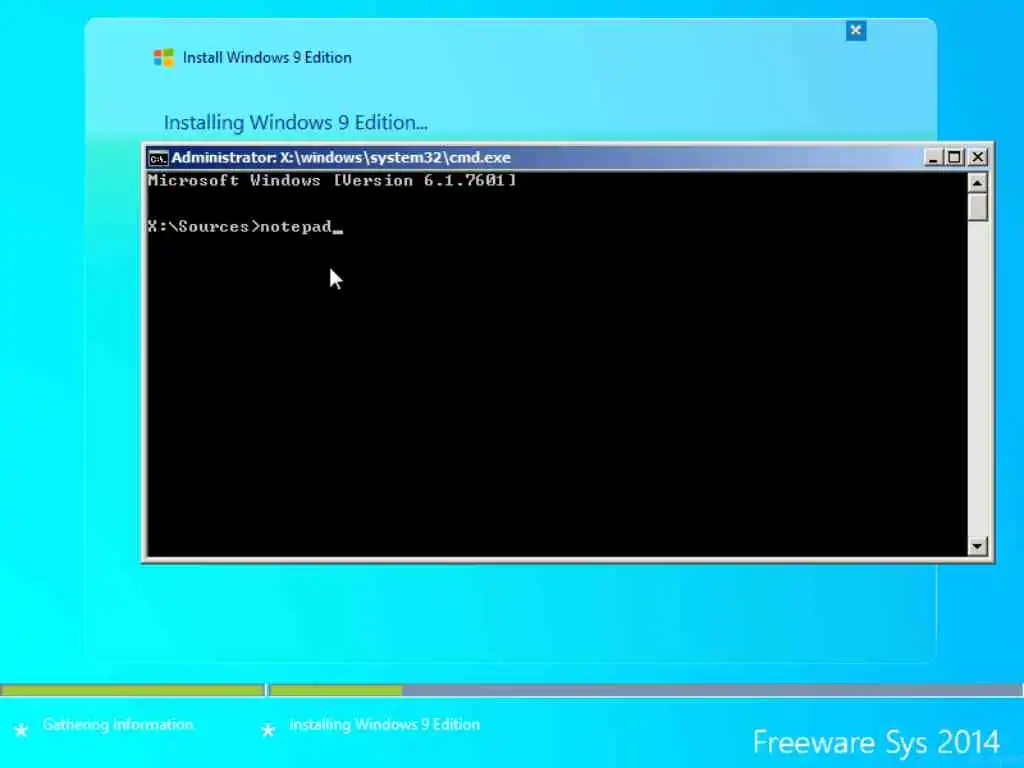Click the 'Microsoft Windows [Version 6.1.7601]' line
1024x768 pixels.
(x=332, y=180)
